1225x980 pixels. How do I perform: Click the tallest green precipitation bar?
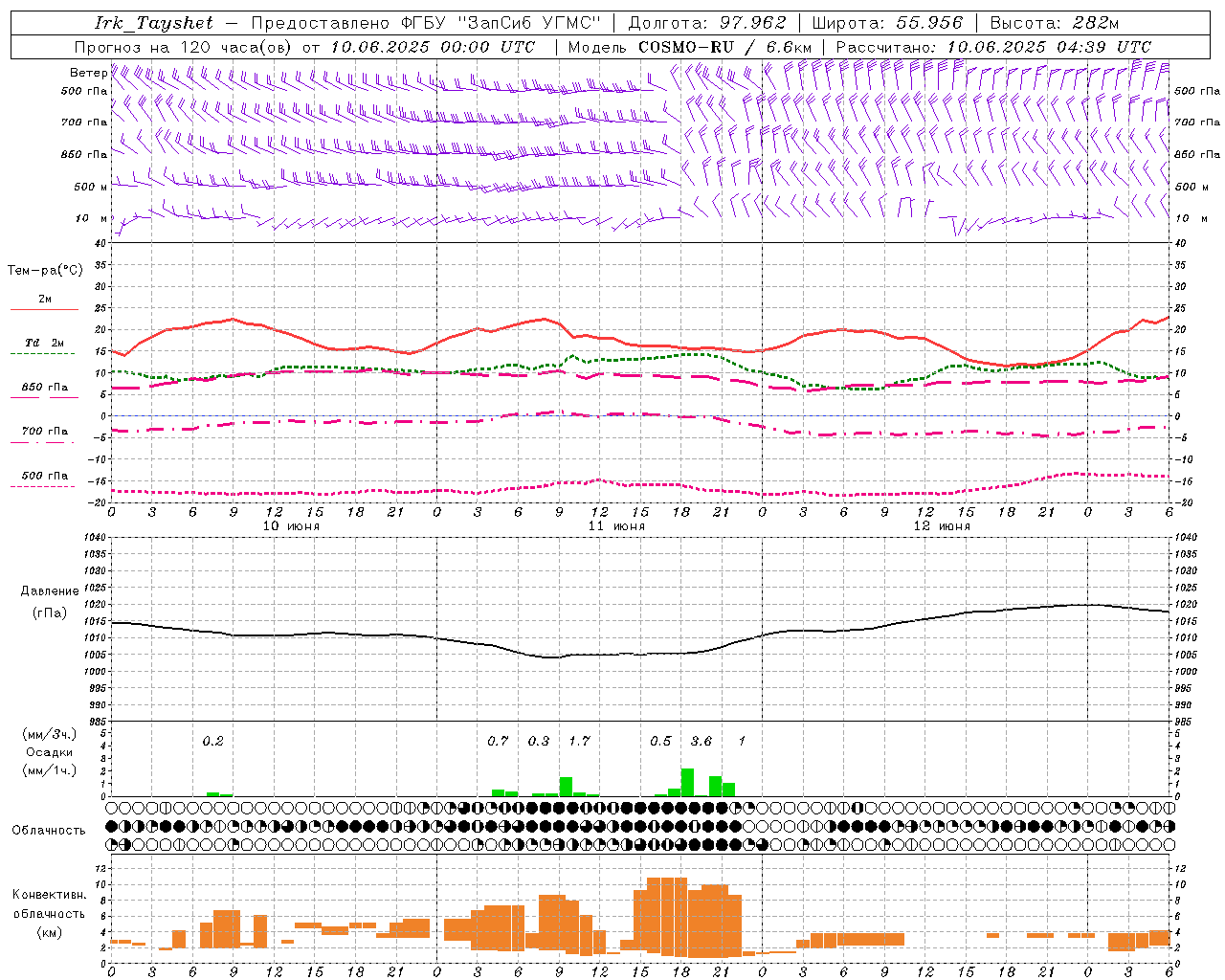pos(687,782)
